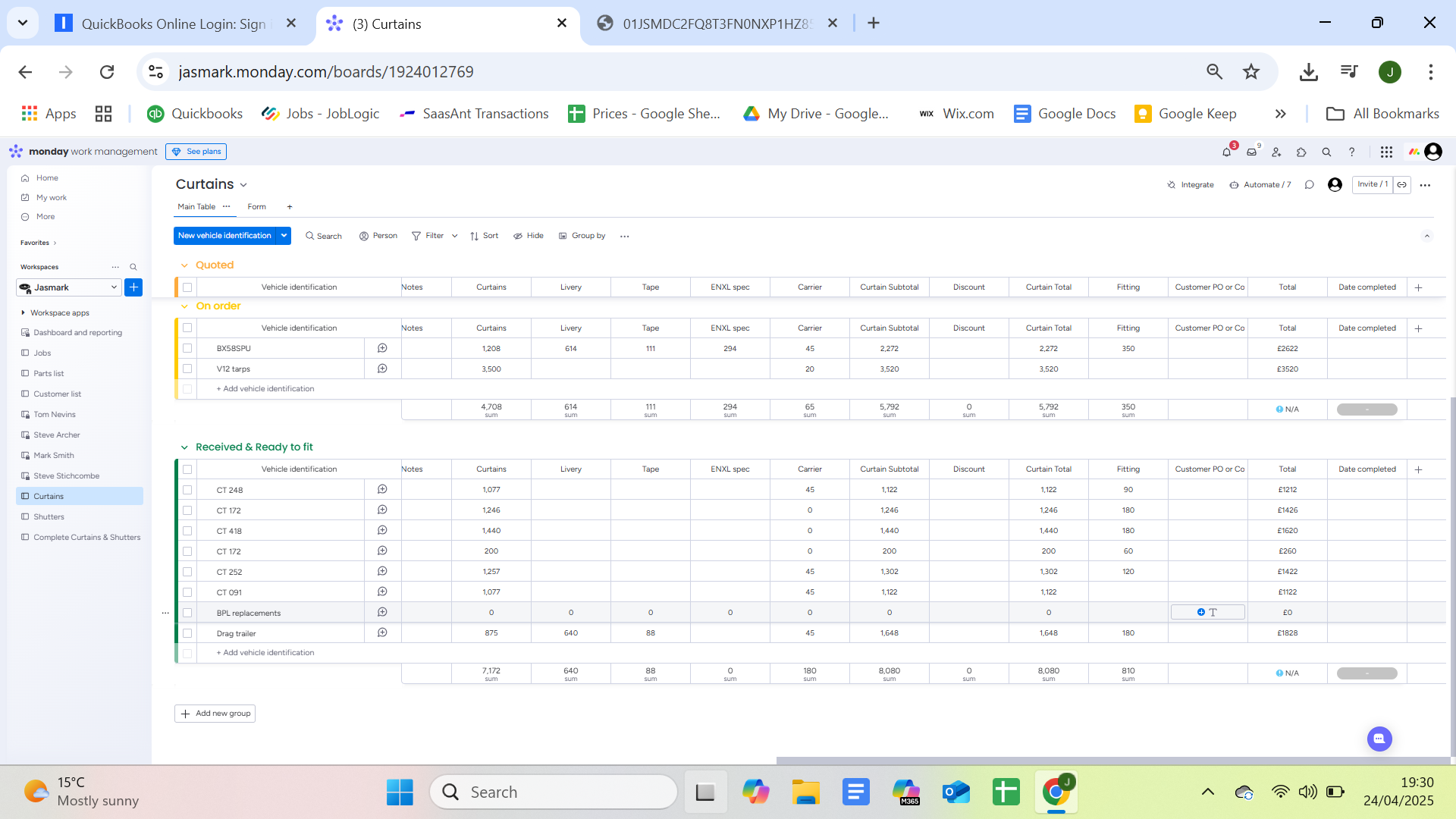Click the invite members icon in top bar
Screen dimensions: 1456x819
tap(1276, 152)
